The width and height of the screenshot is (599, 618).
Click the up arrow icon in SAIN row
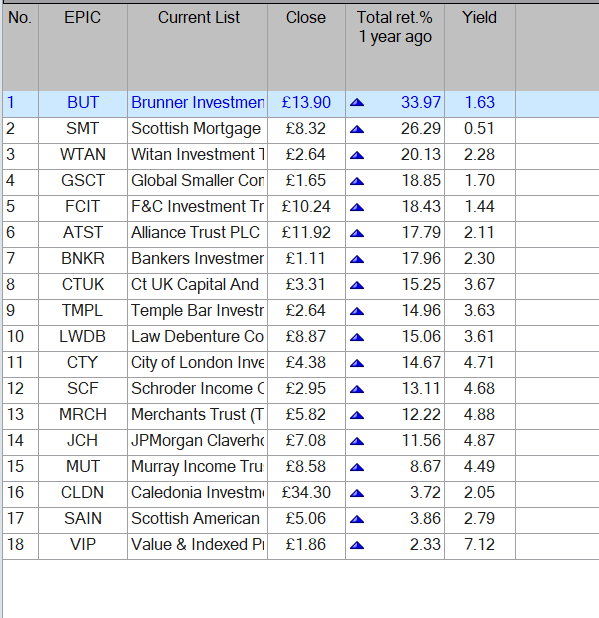click(x=357, y=519)
